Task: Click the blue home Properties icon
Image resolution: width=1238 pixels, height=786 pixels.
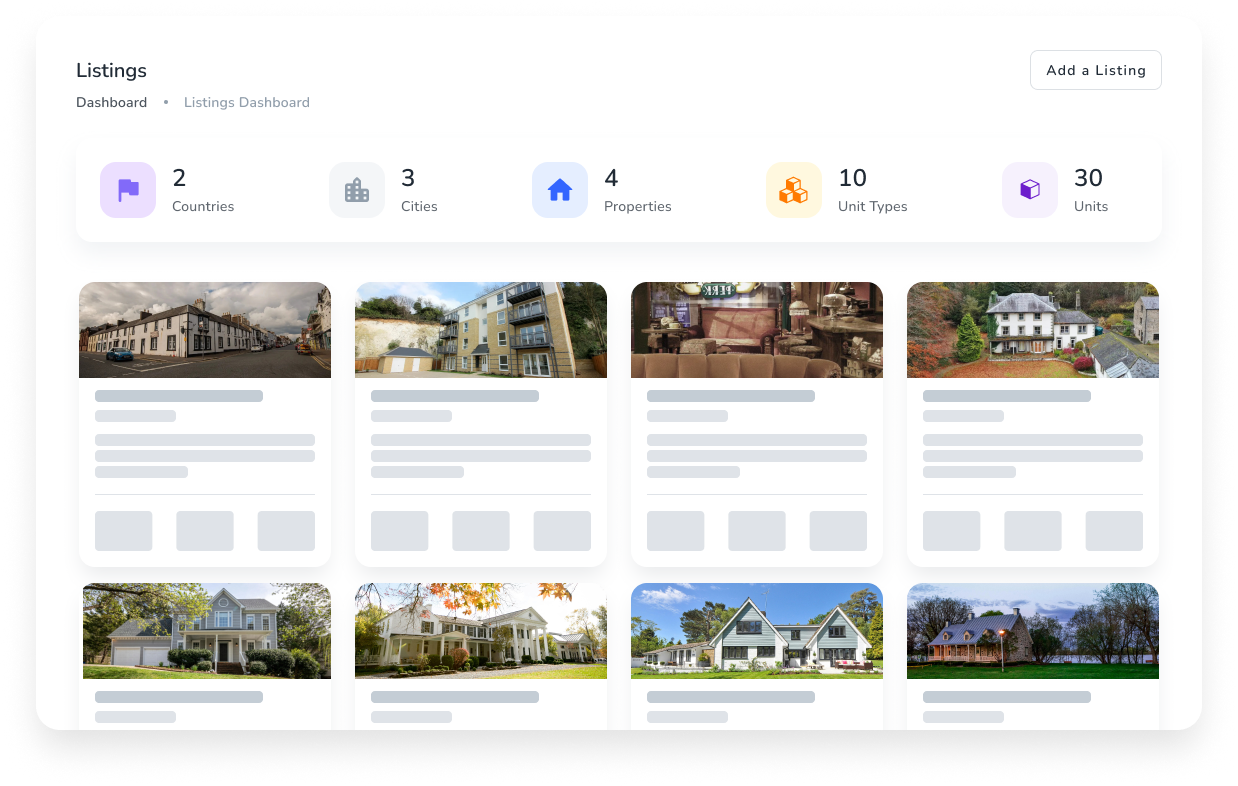Action: pyautogui.click(x=559, y=190)
